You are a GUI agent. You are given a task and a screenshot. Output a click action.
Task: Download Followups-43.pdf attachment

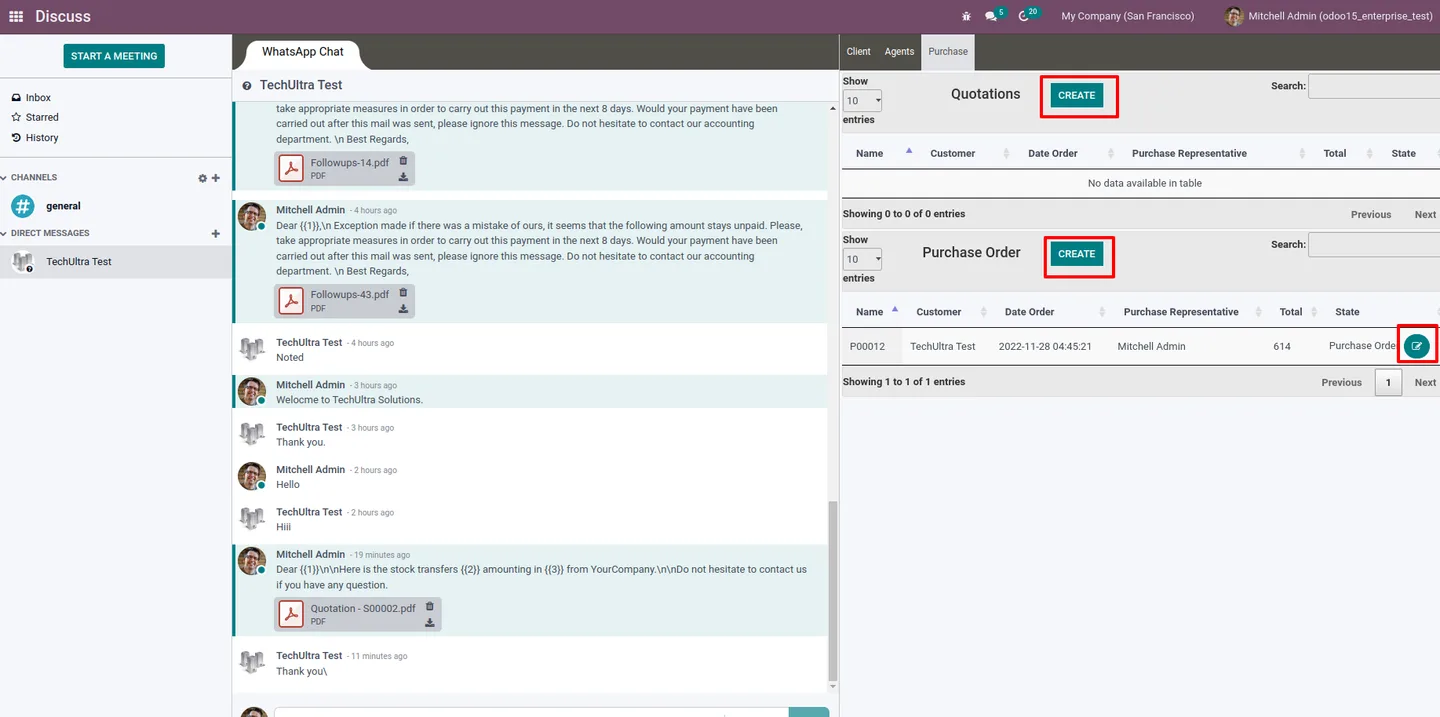click(x=403, y=309)
